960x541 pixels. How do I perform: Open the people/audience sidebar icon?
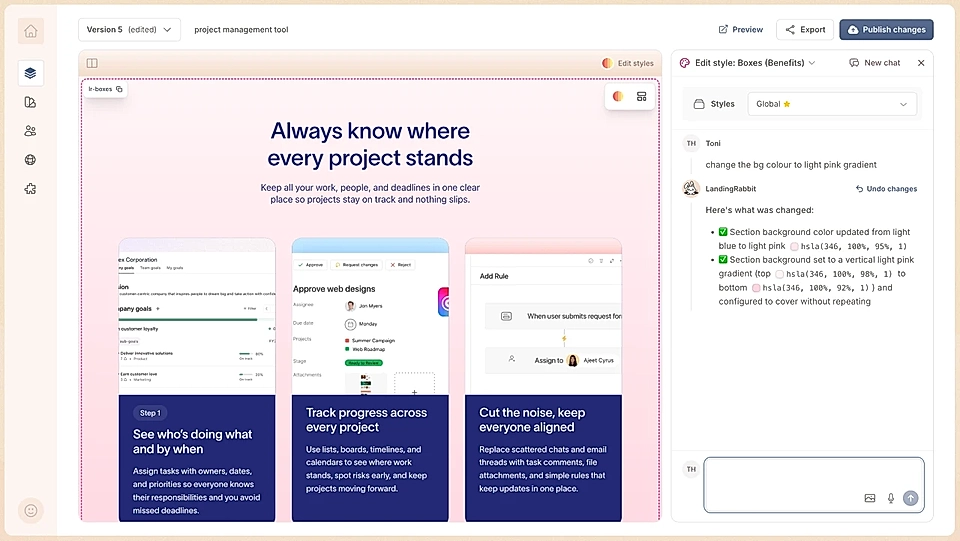coord(31,131)
